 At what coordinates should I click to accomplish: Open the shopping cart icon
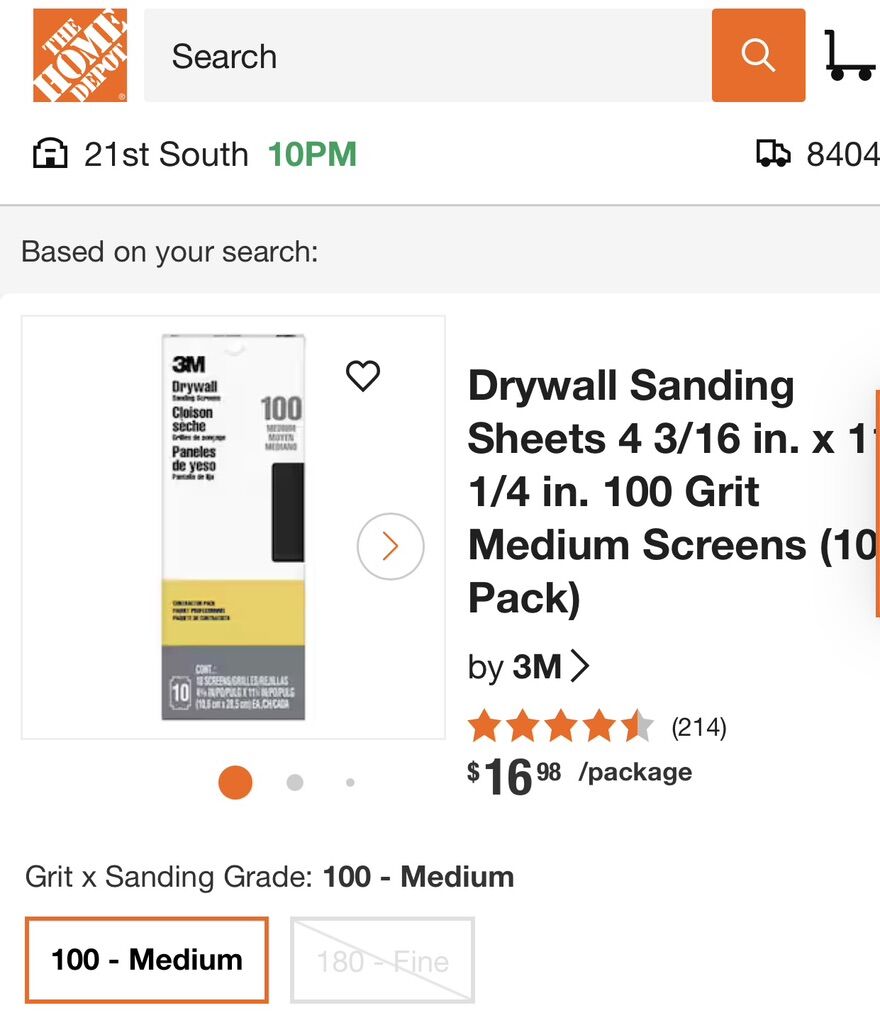pyautogui.click(x=850, y=56)
